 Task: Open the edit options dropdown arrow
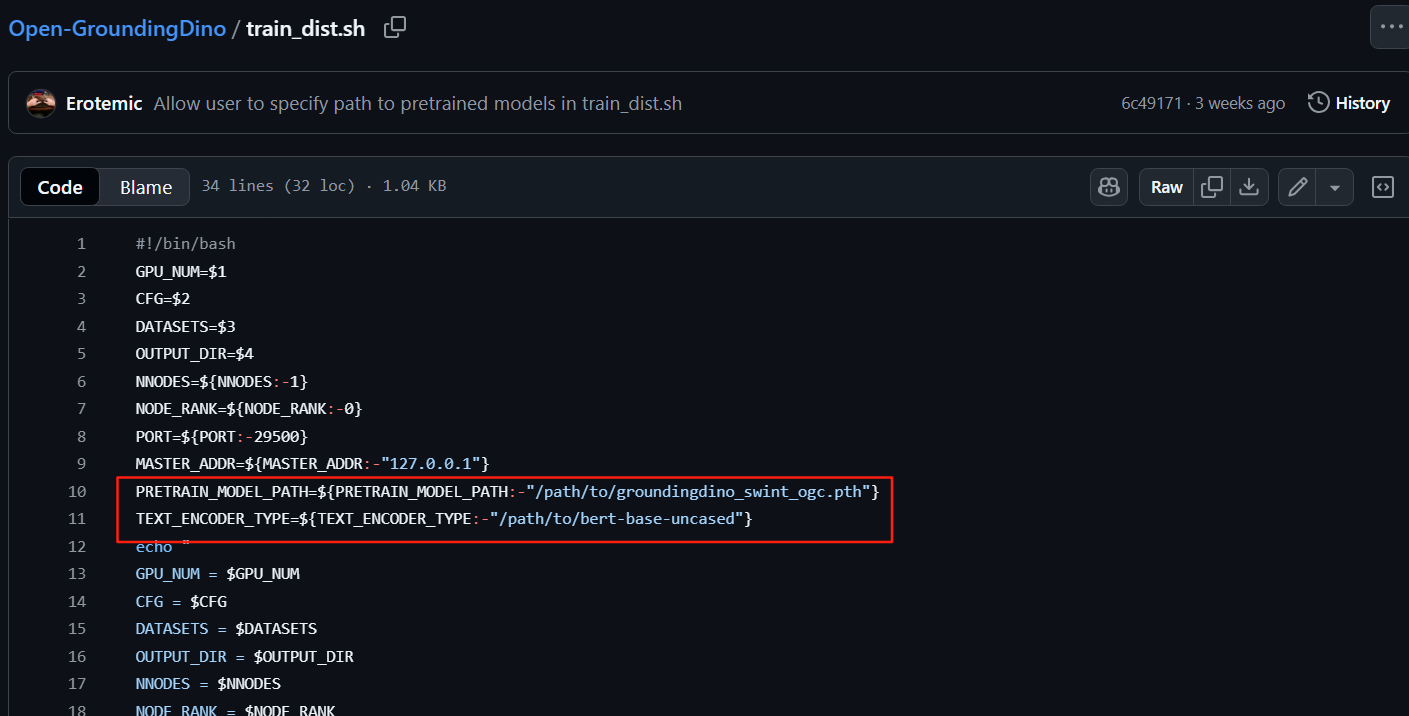(1336, 187)
